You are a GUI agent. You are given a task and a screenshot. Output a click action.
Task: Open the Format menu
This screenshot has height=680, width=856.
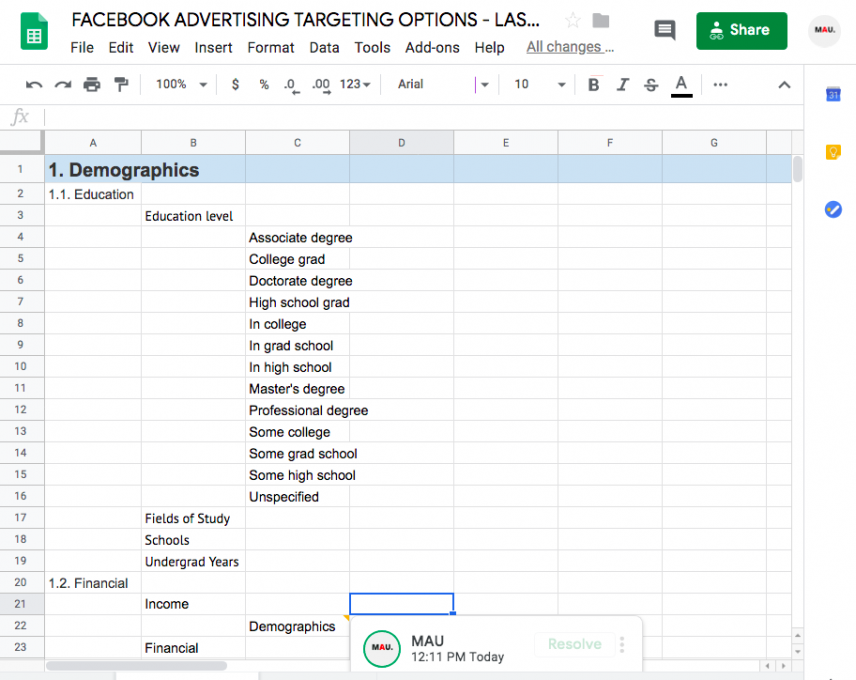tap(271, 48)
